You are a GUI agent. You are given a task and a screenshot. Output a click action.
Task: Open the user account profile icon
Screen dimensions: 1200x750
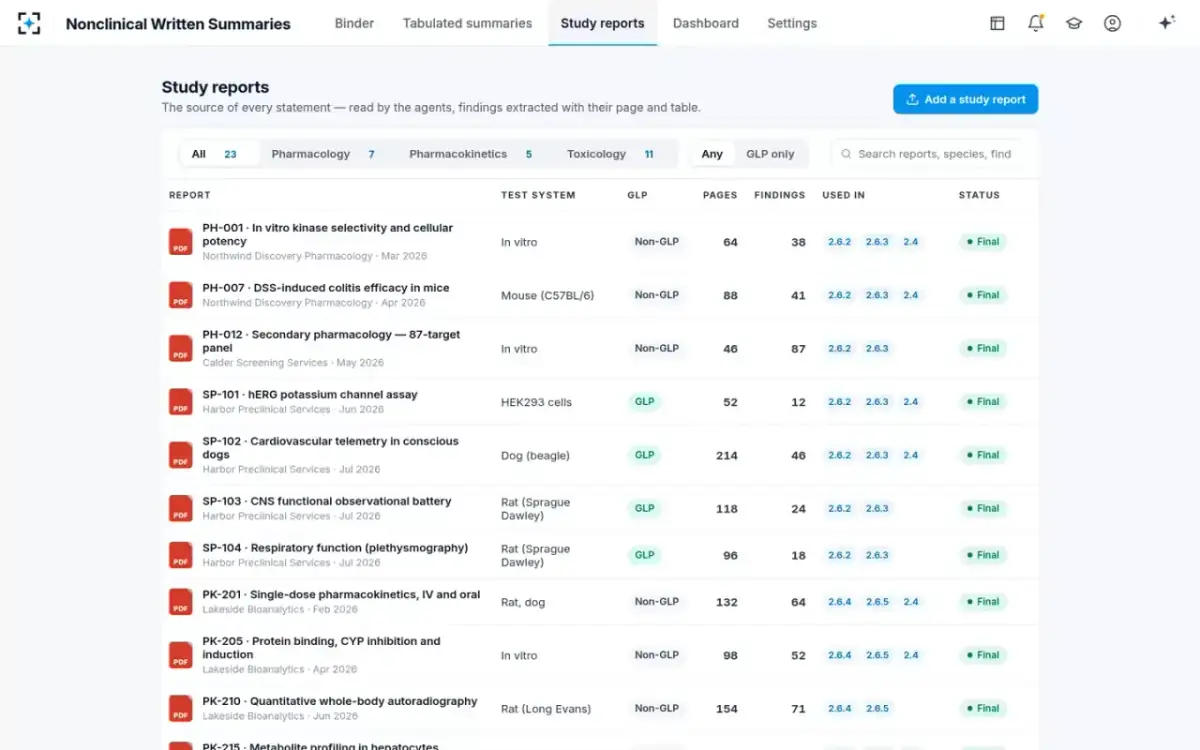(1112, 23)
